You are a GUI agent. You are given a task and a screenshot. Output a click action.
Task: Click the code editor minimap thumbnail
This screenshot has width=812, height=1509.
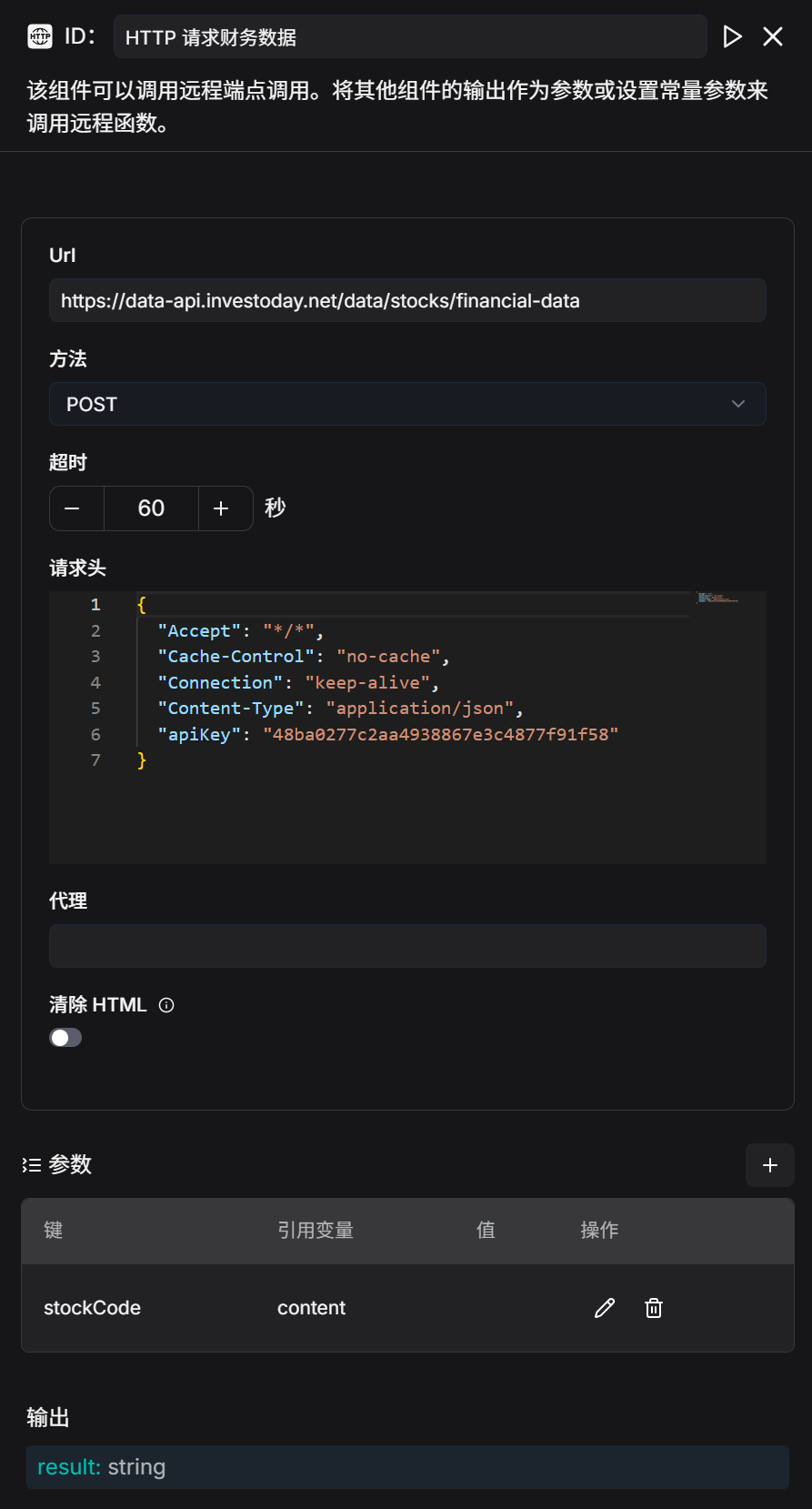(x=717, y=599)
